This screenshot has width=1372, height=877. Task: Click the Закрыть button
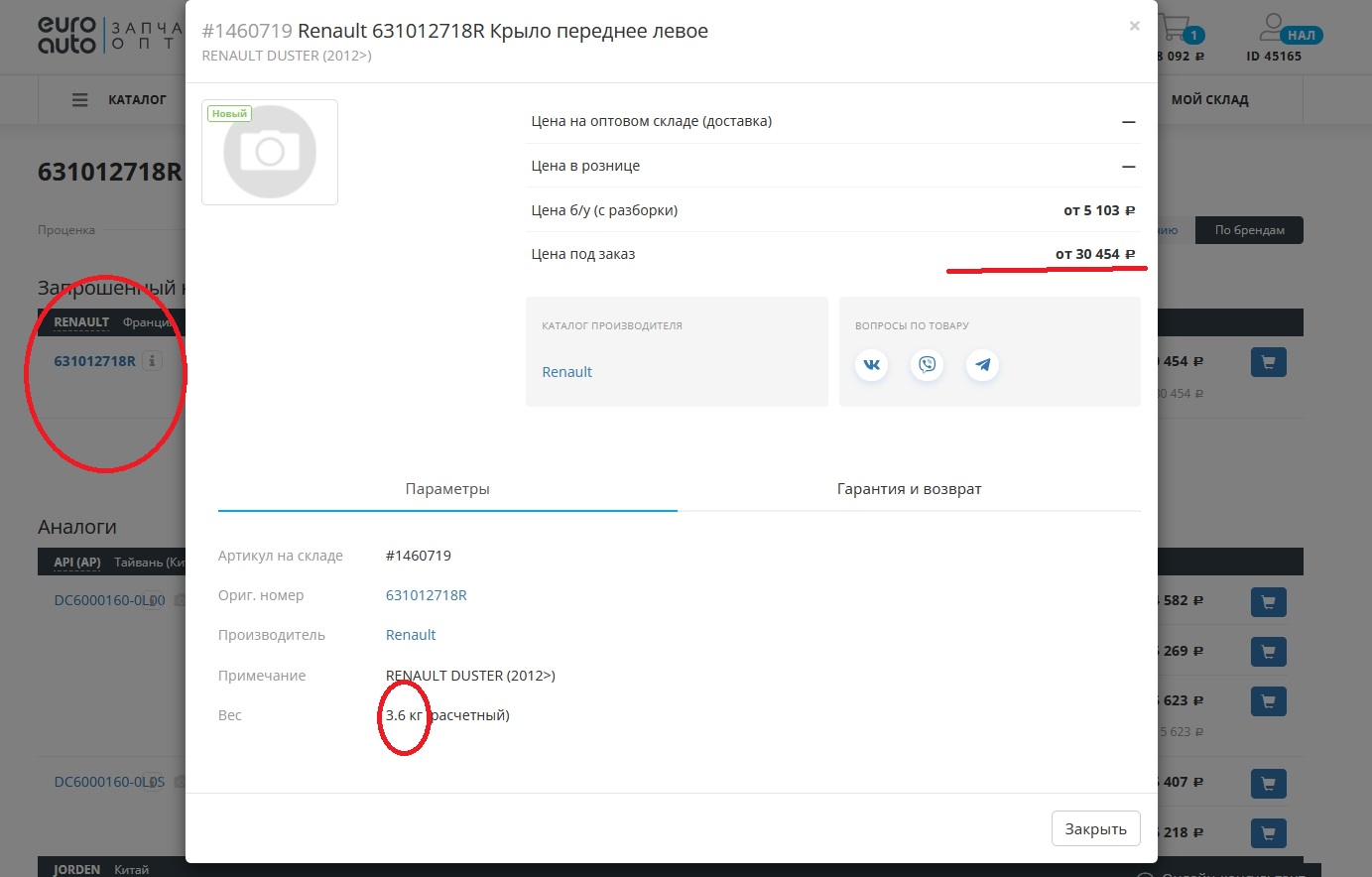point(1095,828)
